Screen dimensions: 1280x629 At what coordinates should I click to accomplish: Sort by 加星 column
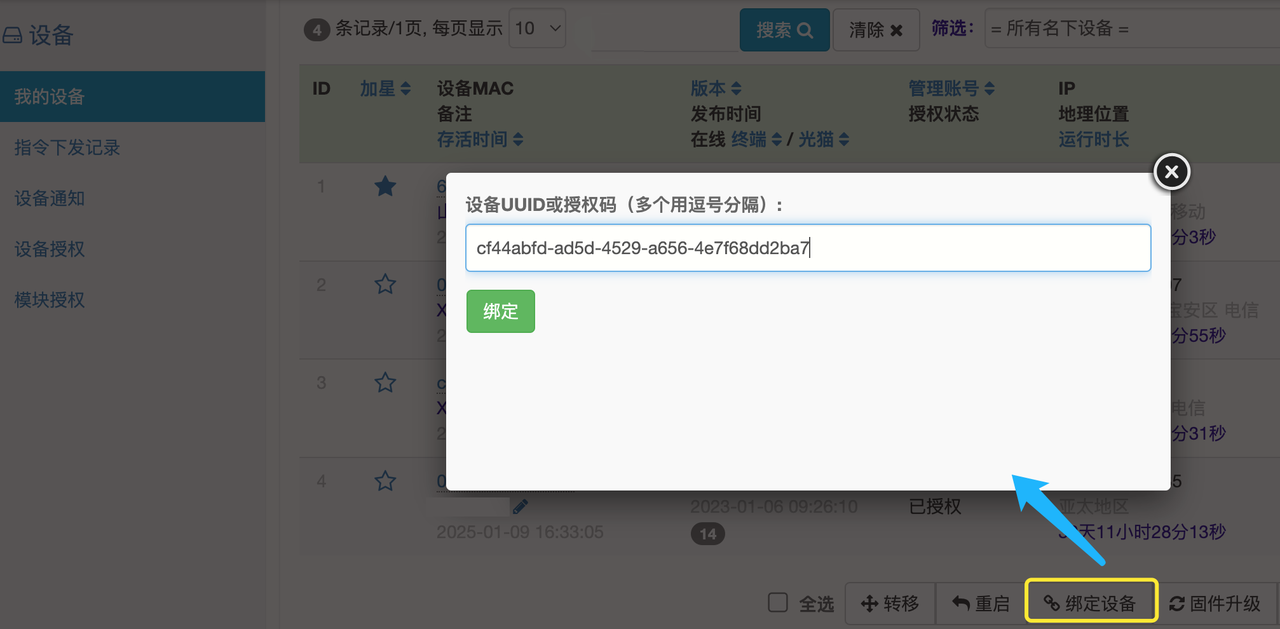click(385, 88)
